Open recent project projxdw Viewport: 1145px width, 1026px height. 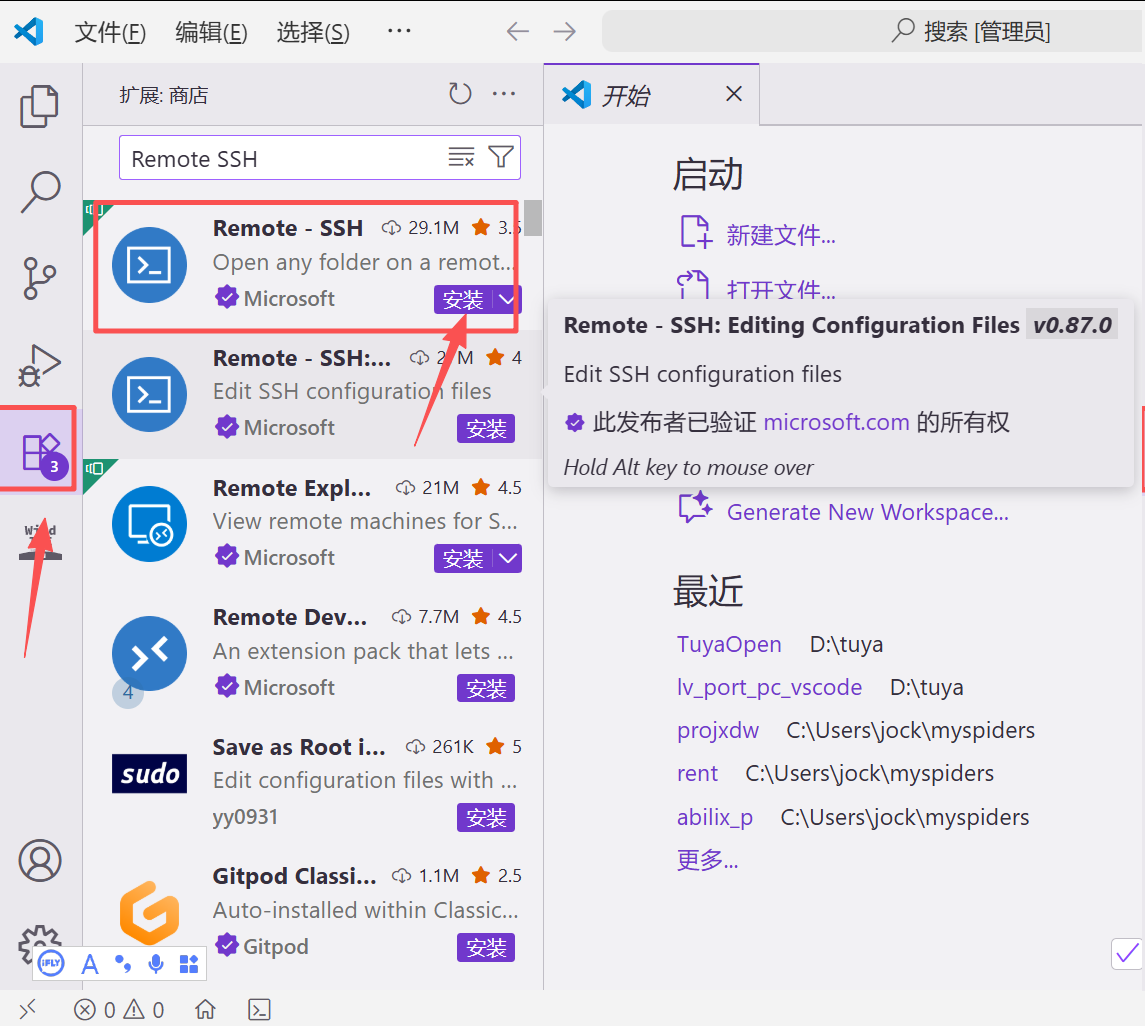pyautogui.click(x=717, y=730)
